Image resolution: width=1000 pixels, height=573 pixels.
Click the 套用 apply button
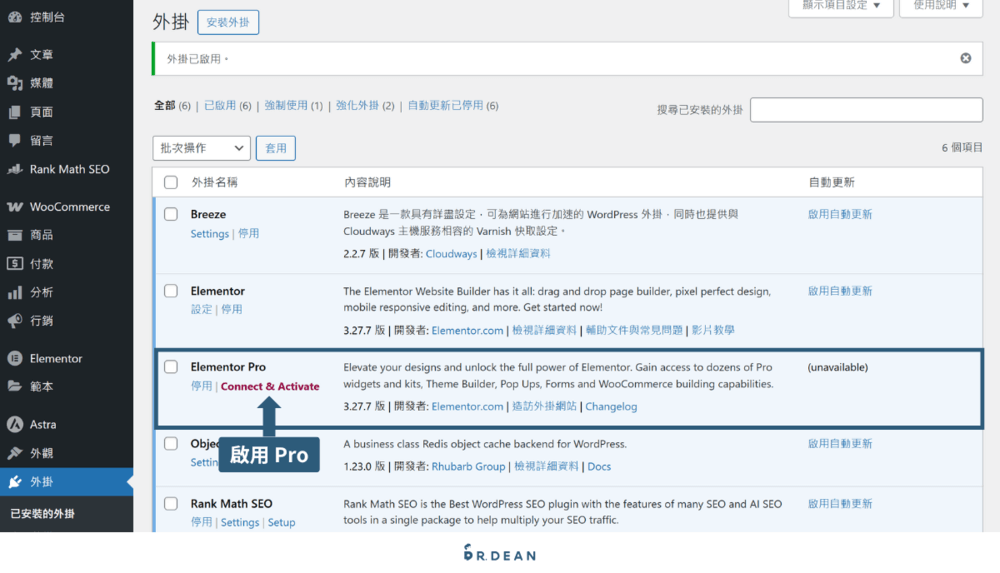276,148
